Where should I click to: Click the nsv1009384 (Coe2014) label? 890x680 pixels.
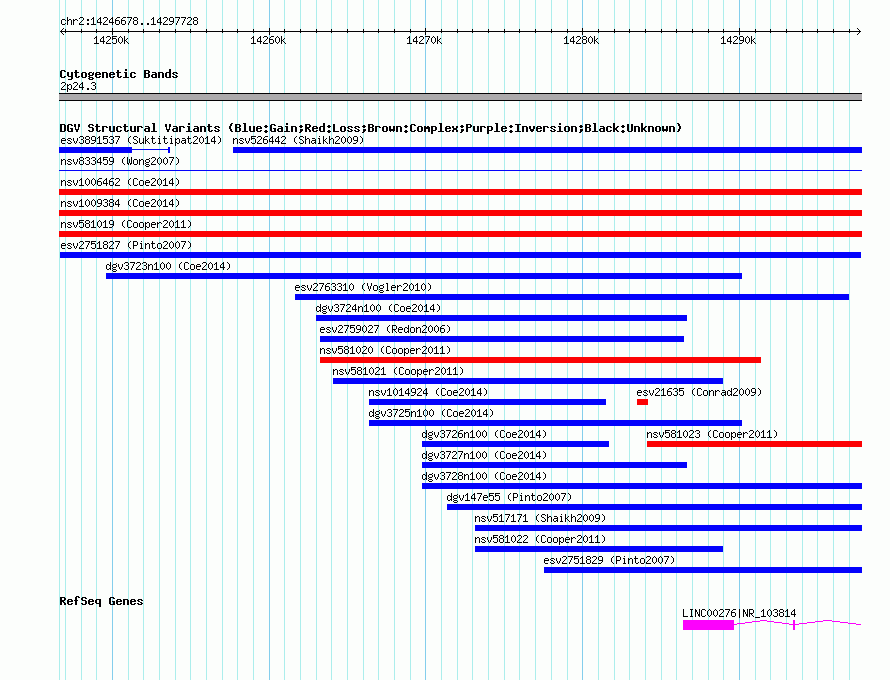(x=120, y=203)
